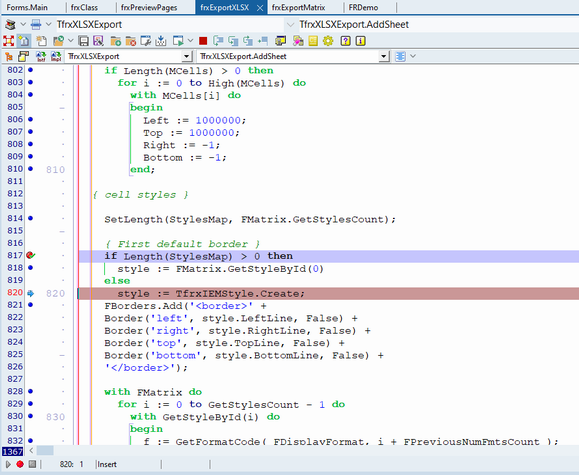Toggle breakpoint dot on line 814
Screen dimensions: 579x475
(x=31, y=218)
